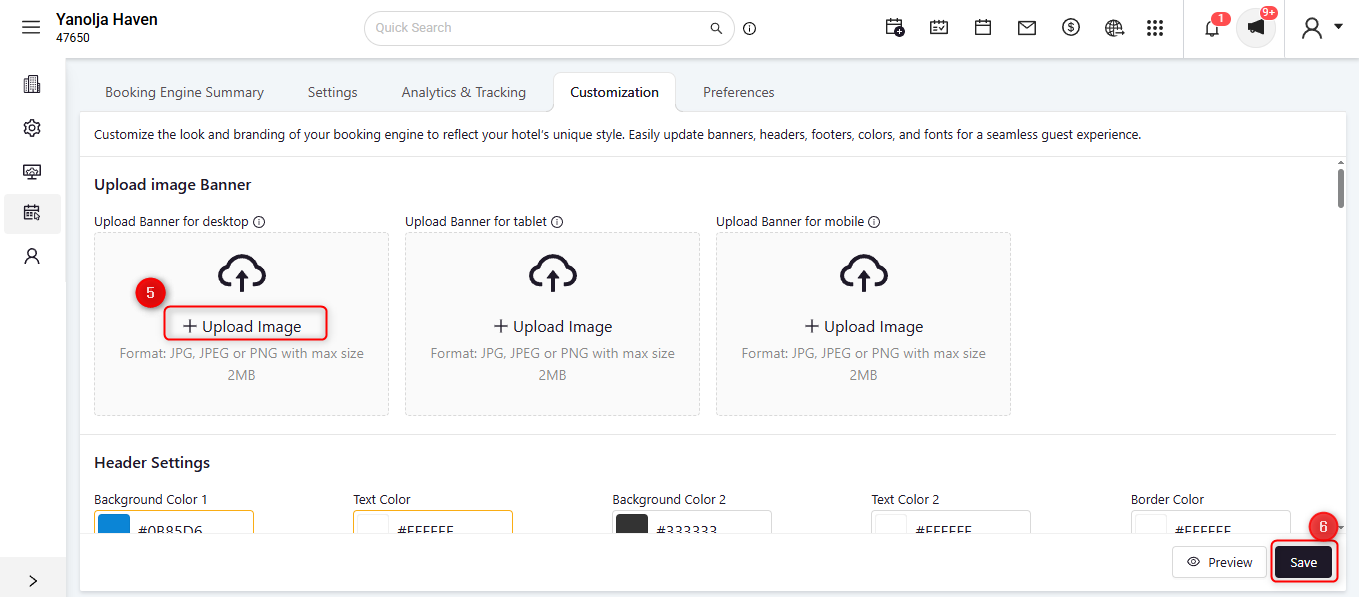Open the globe distribution icon
This screenshot has width=1359, height=597.
[1115, 28]
